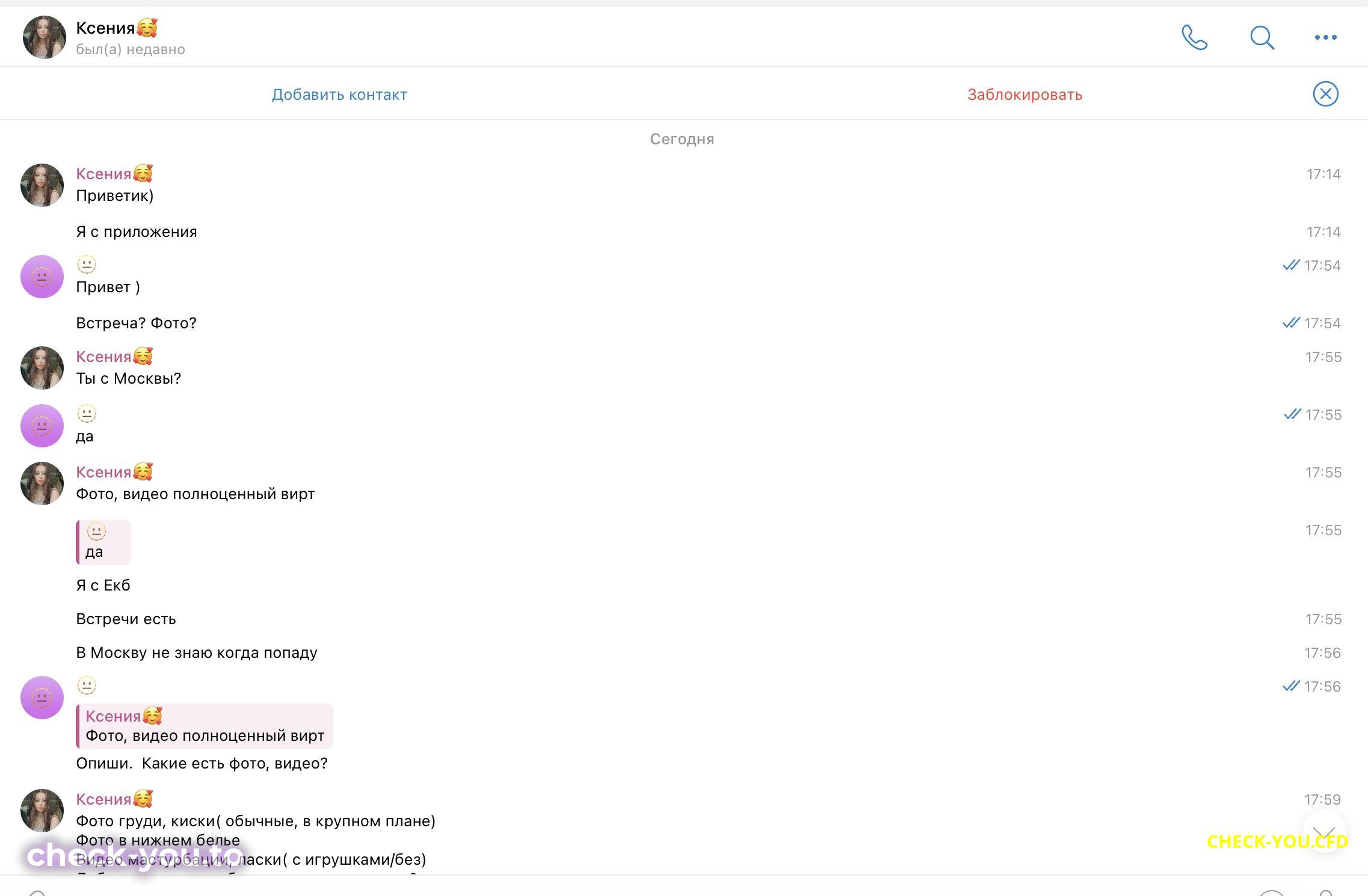Image resolution: width=1368 pixels, height=896 pixels.
Task: Select message Опиши. Какие есть фото, видео?
Action: coord(202,764)
